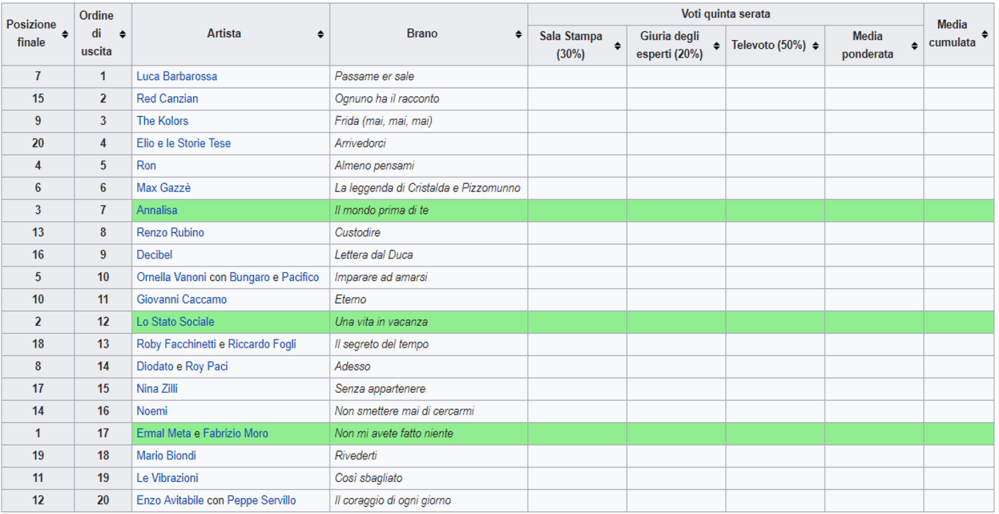This screenshot has width=999, height=514.
Task: Click sort arrows in Ordine di uscita header
Action: coord(124,34)
